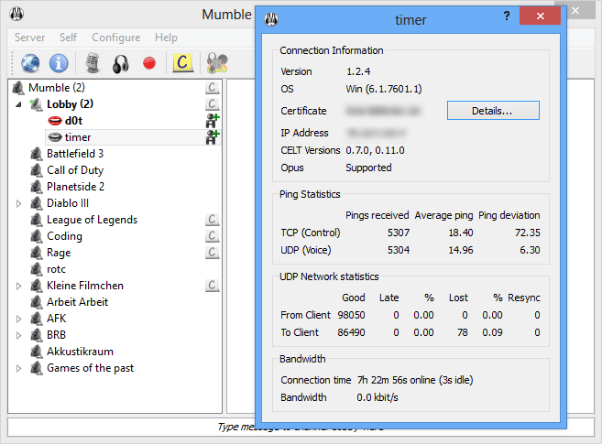Start recording with the red dot icon
This screenshot has width=602, height=445.
[149, 63]
